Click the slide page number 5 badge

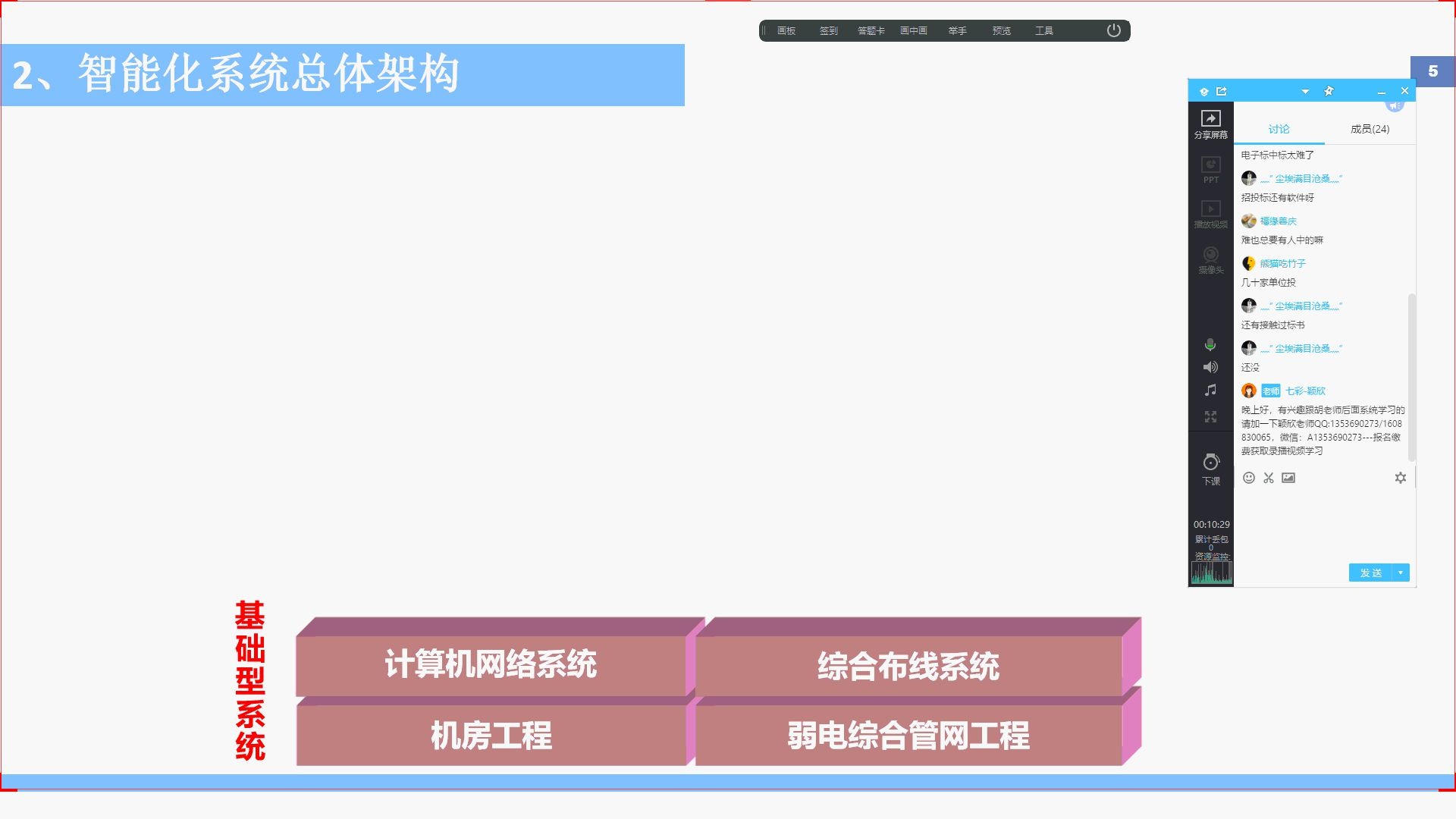coord(1432,71)
